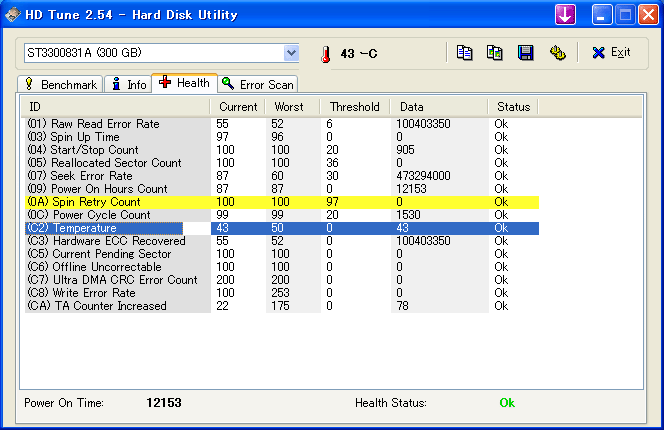Screen dimensions: 664x430
Task: Select the (04) Start/Stop Count row
Action: (282, 150)
